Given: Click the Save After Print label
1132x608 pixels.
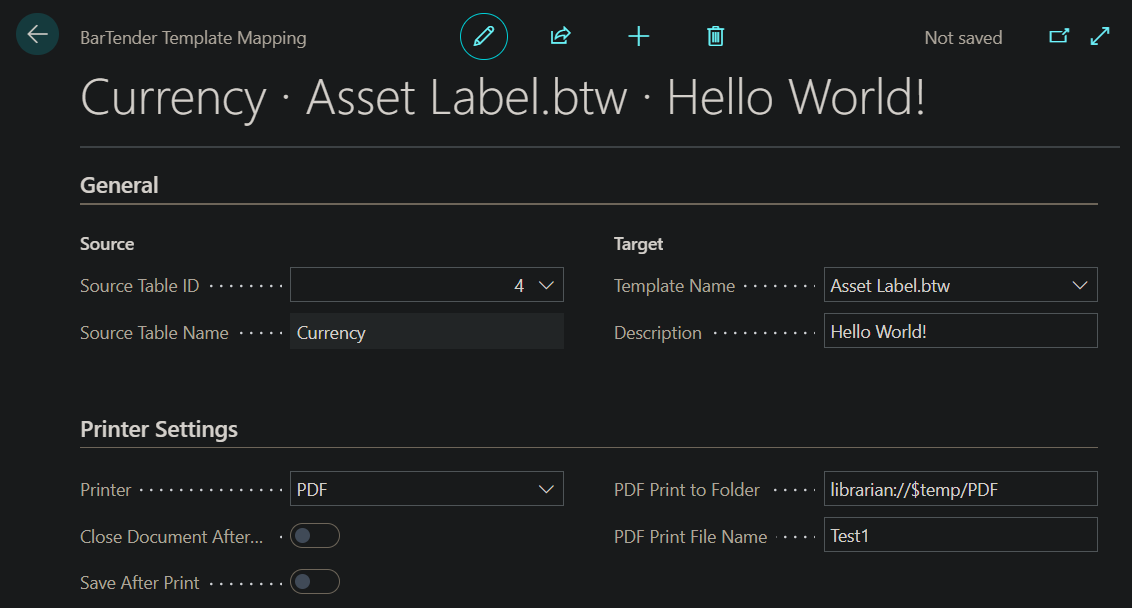Looking at the screenshot, I should click(x=139, y=583).
